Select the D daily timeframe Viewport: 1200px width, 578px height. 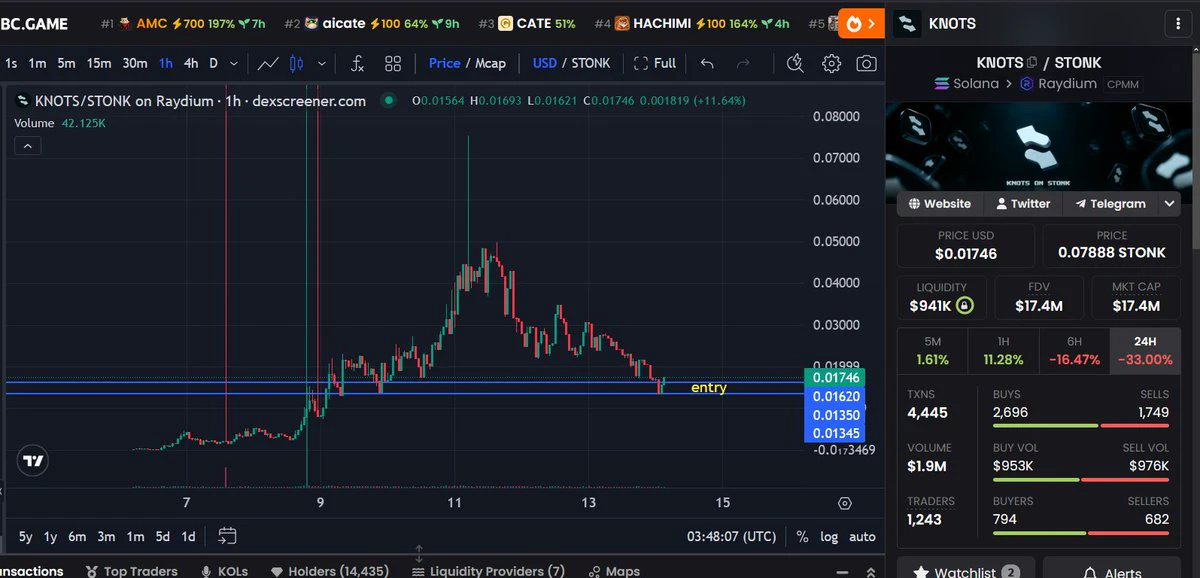click(213, 63)
